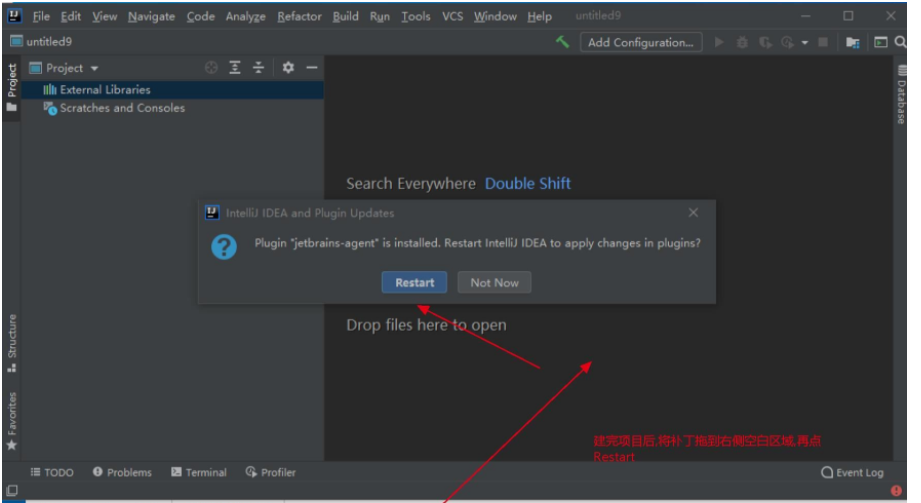Open the Edit menu
Viewport: 921px width, 503px height.
70,16
